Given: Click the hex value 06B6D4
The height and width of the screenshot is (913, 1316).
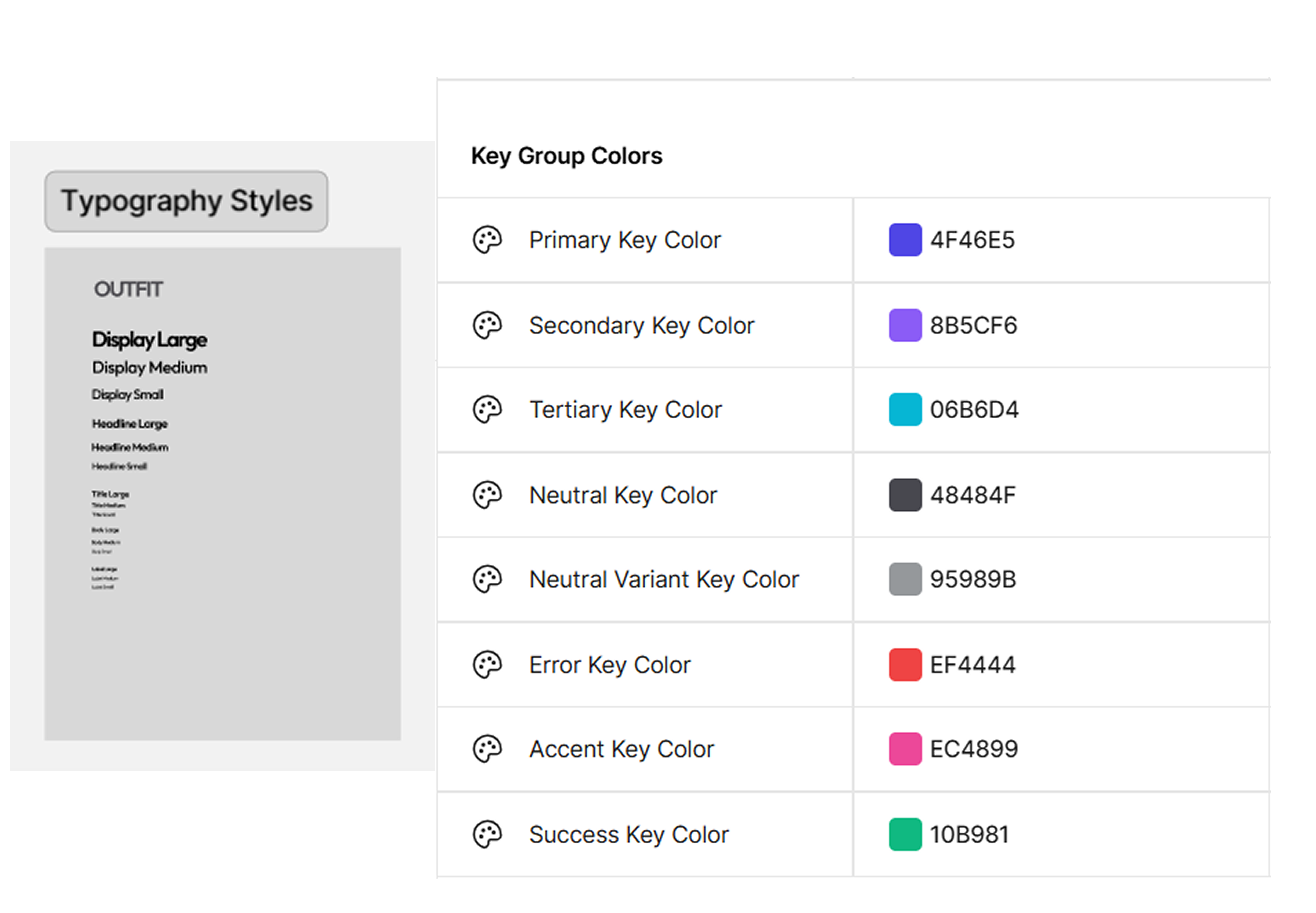Looking at the screenshot, I should [x=974, y=410].
